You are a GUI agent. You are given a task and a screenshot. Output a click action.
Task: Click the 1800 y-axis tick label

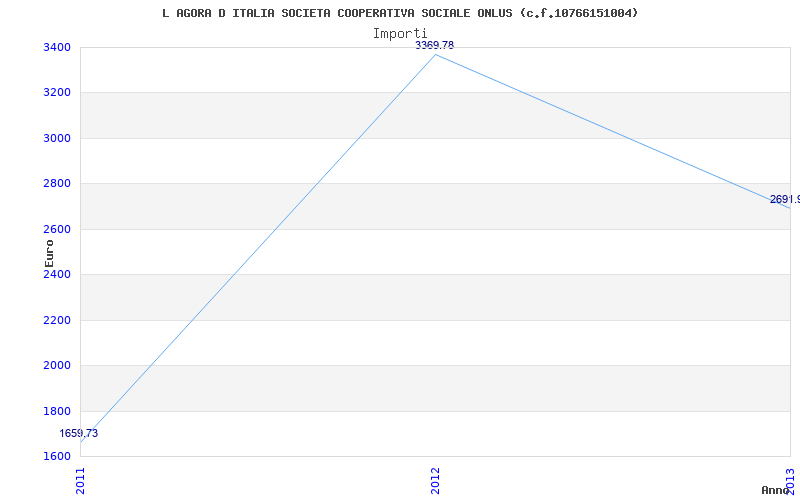57,412
